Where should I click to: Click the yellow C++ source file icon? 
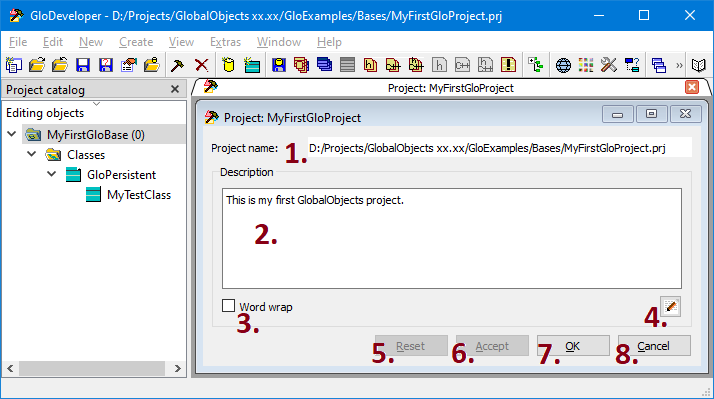click(x=393, y=65)
